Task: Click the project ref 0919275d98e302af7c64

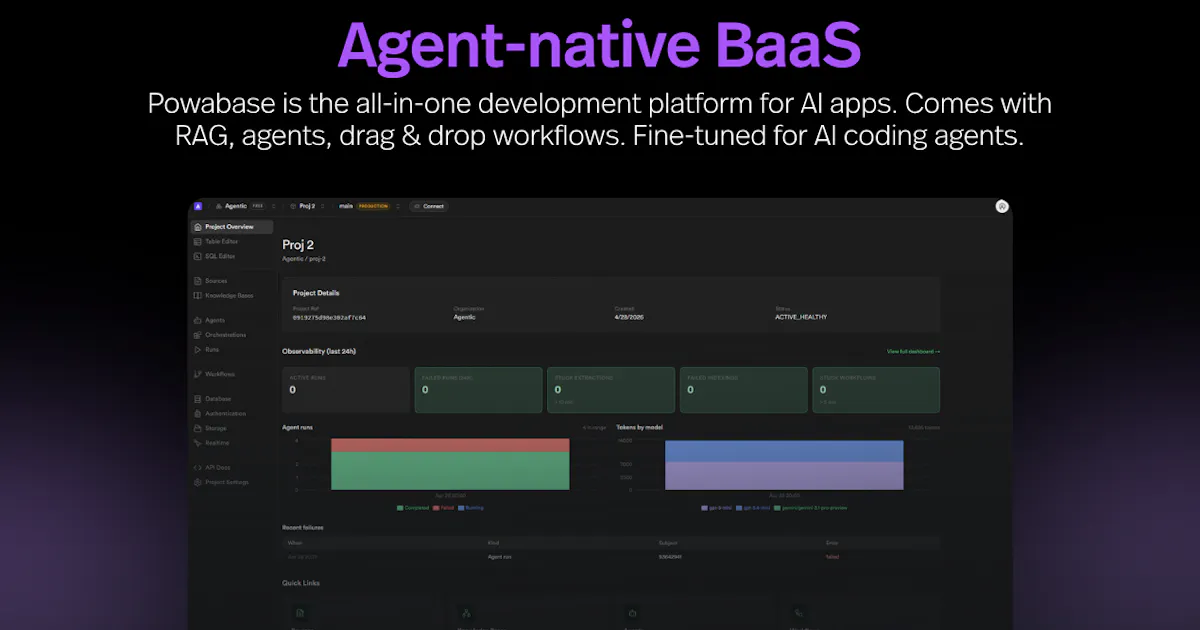Action: (329, 317)
